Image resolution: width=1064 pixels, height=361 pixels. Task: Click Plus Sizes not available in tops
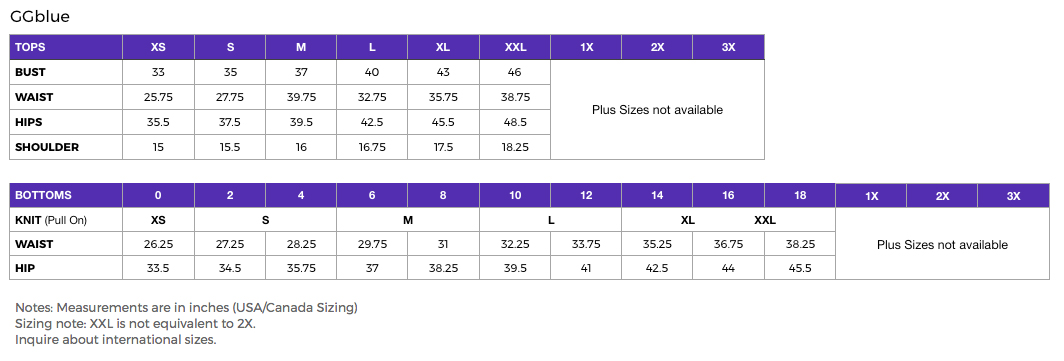point(658,110)
